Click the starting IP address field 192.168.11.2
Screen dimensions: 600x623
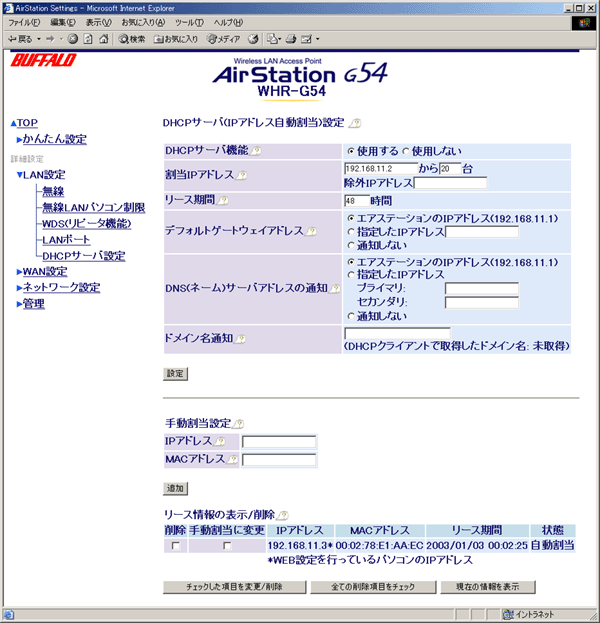click(381, 169)
